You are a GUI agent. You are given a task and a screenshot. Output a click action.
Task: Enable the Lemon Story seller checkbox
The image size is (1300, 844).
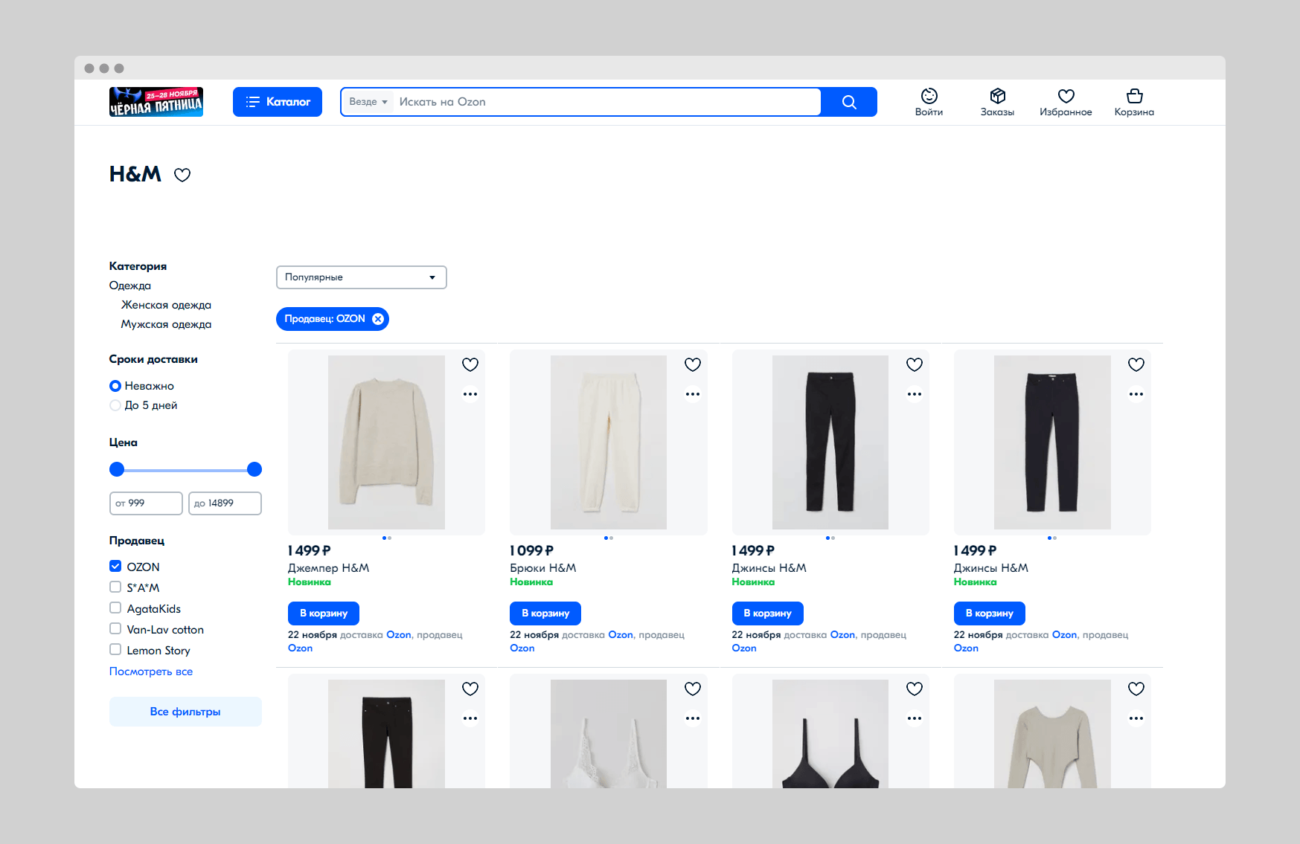(114, 649)
